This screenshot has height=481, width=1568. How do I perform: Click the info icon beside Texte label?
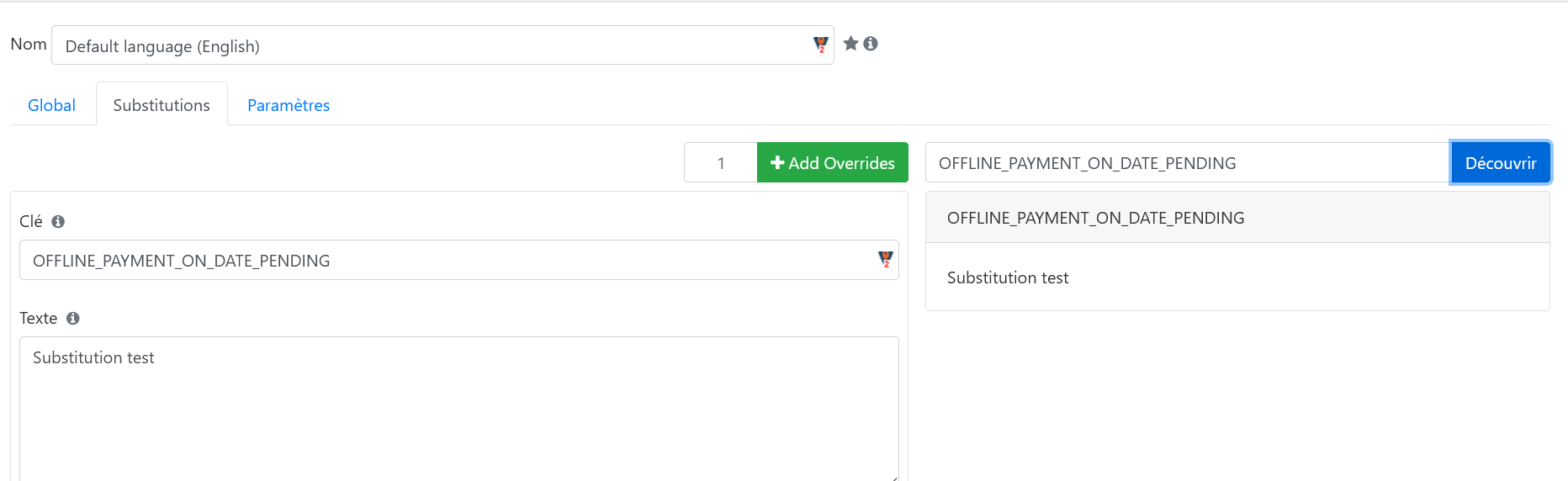tap(73, 318)
